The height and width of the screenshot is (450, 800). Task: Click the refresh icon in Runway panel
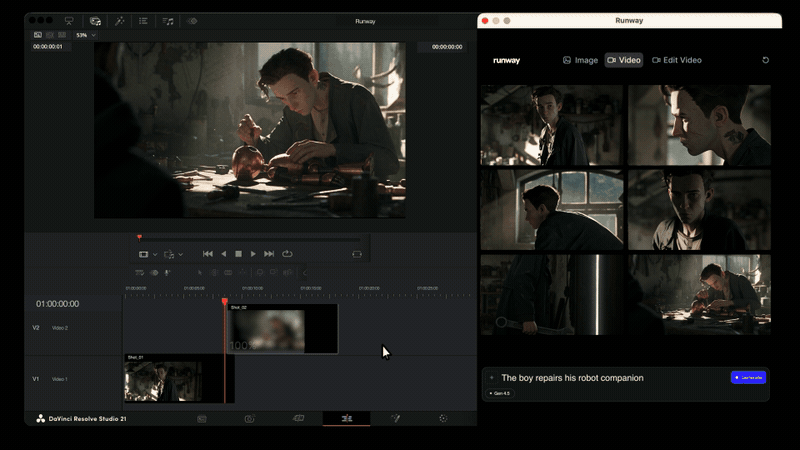tap(765, 60)
